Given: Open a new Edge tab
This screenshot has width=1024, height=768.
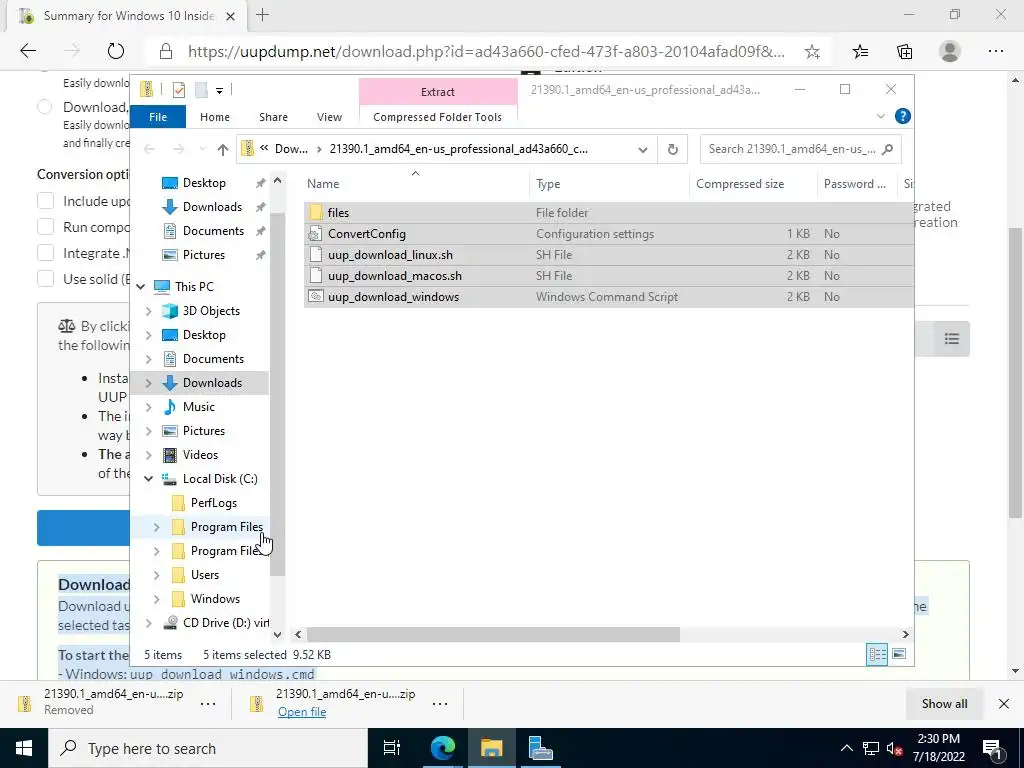Looking at the screenshot, I should tap(263, 15).
